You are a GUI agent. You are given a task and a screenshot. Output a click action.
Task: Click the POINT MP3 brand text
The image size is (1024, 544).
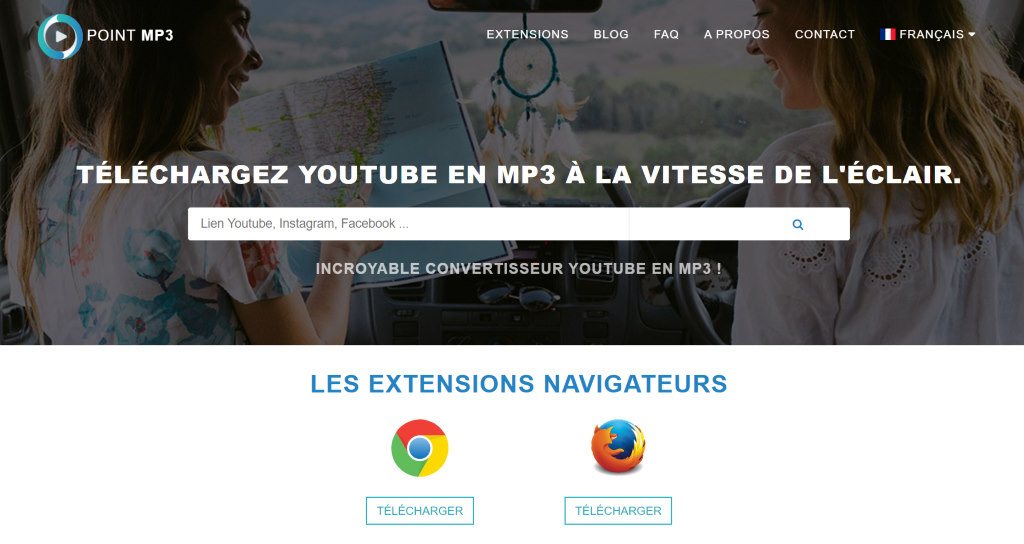coord(130,35)
